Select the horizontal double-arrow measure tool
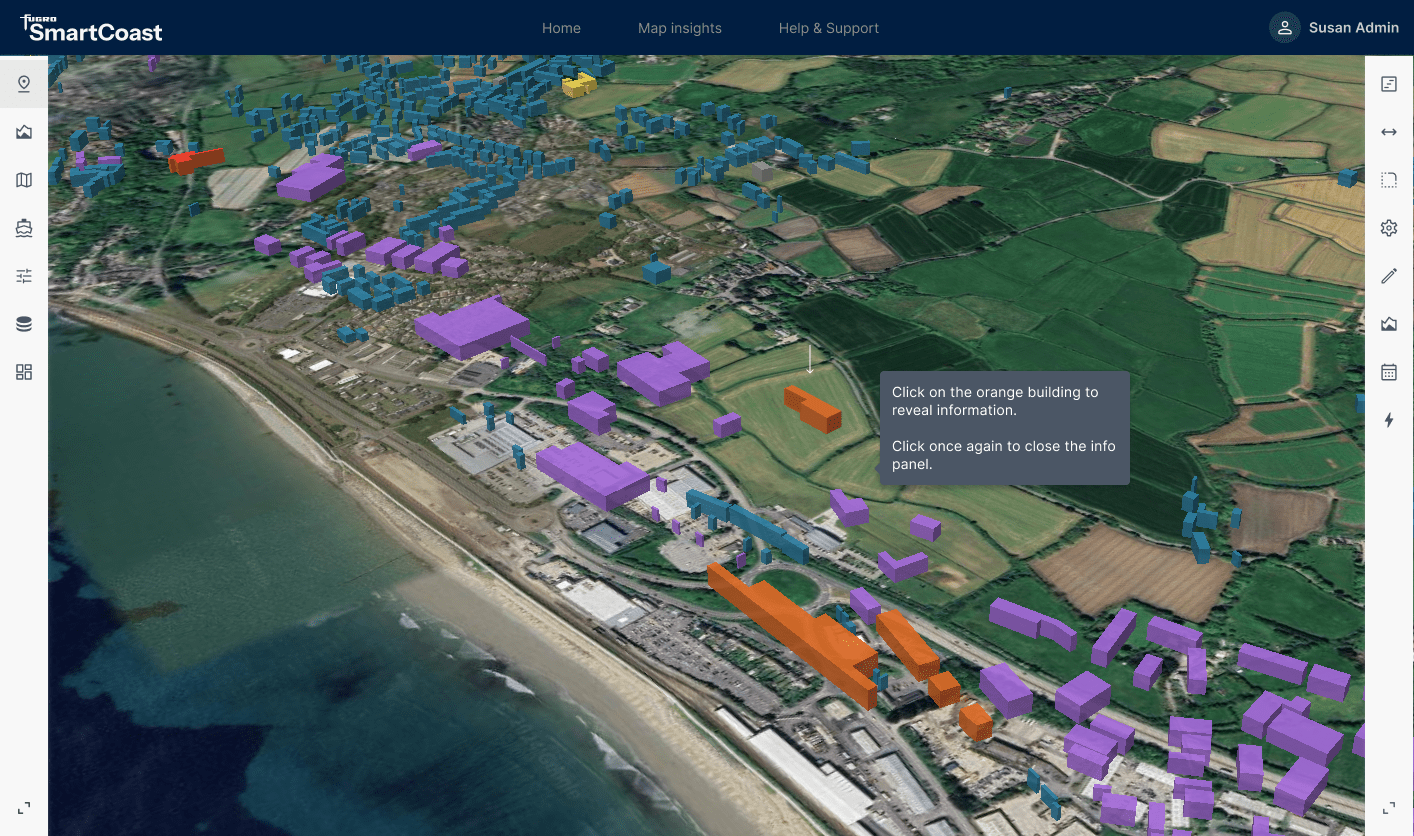This screenshot has height=836, width=1414. [1389, 132]
